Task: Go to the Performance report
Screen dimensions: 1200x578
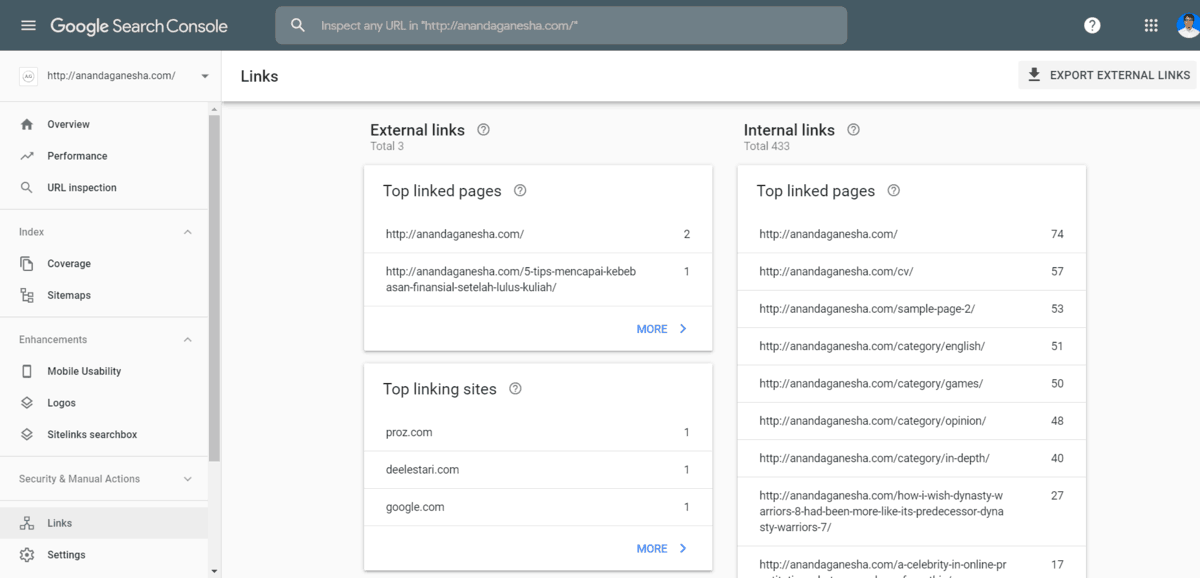Action: [77, 156]
